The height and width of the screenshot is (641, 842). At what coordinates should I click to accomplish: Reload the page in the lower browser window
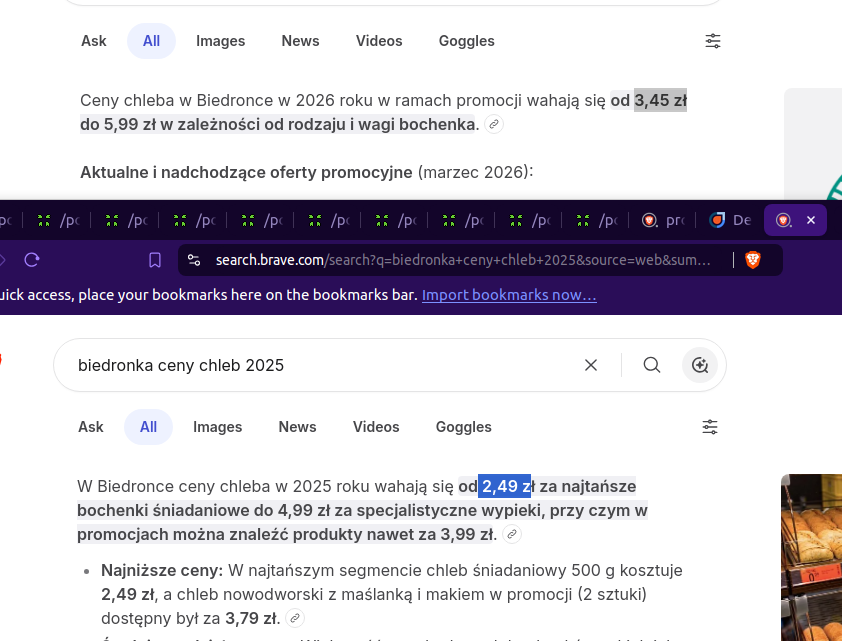click(32, 260)
